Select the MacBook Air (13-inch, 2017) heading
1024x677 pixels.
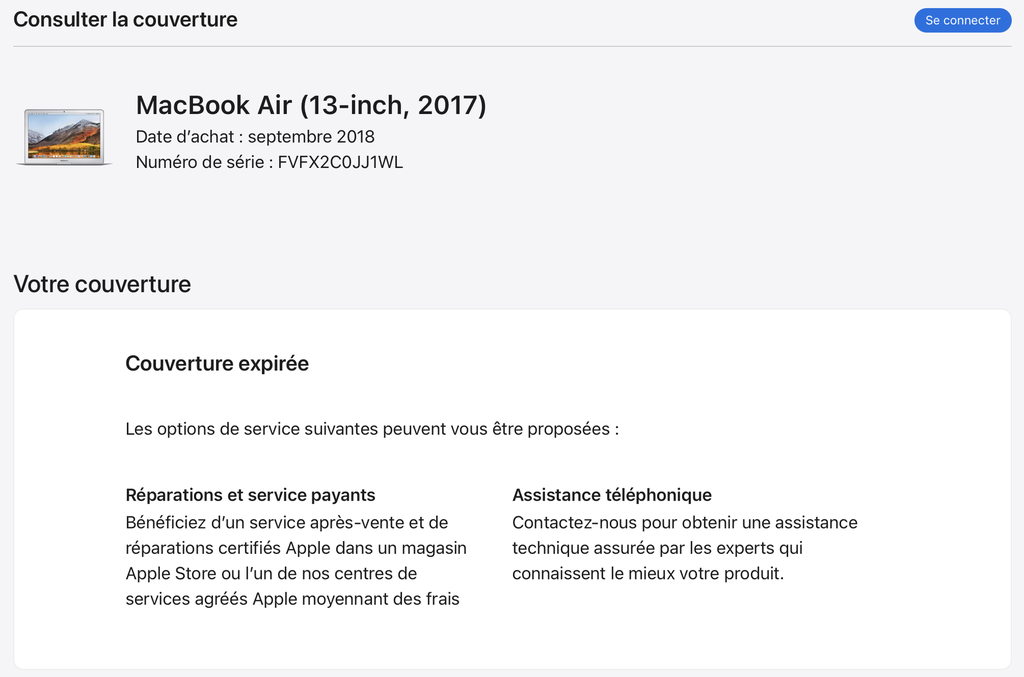311,105
